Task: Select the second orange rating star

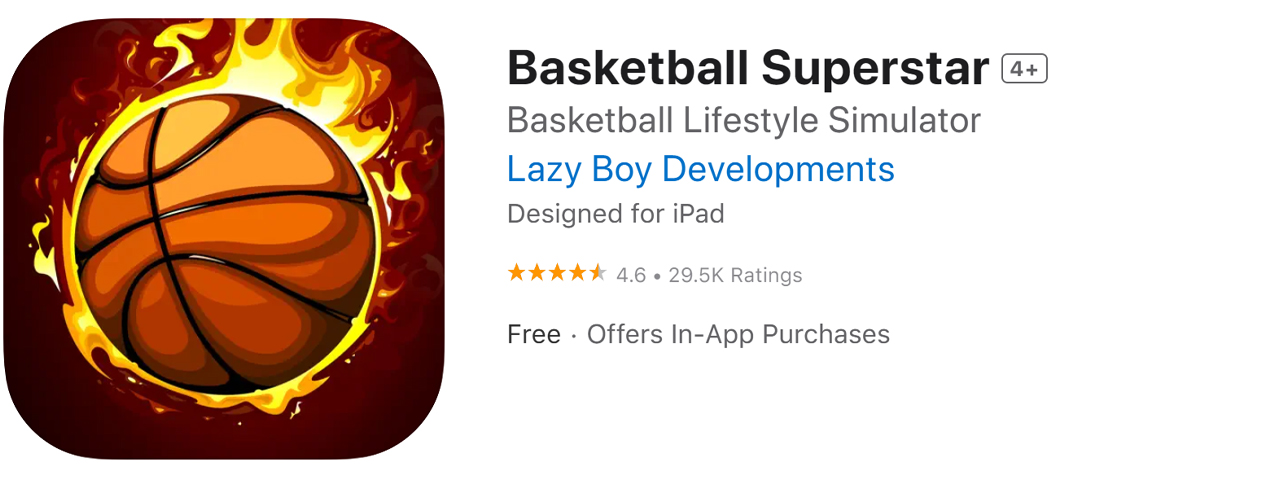Action: point(537,273)
